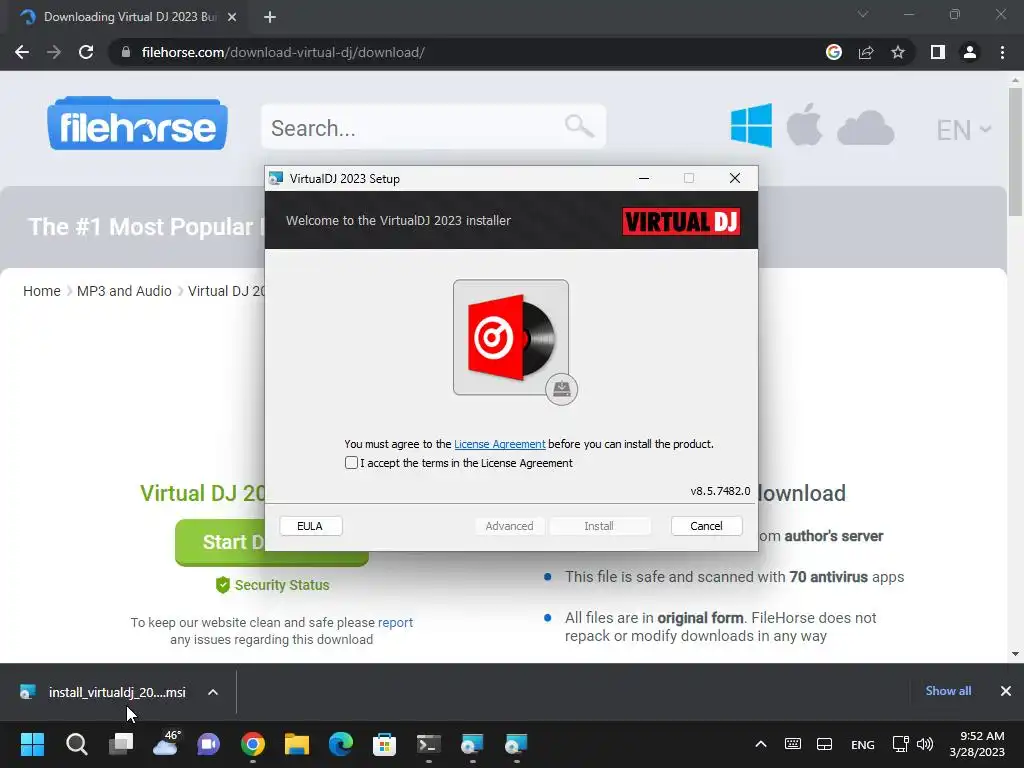
Task: Show hidden system tray icons
Action: (761, 744)
